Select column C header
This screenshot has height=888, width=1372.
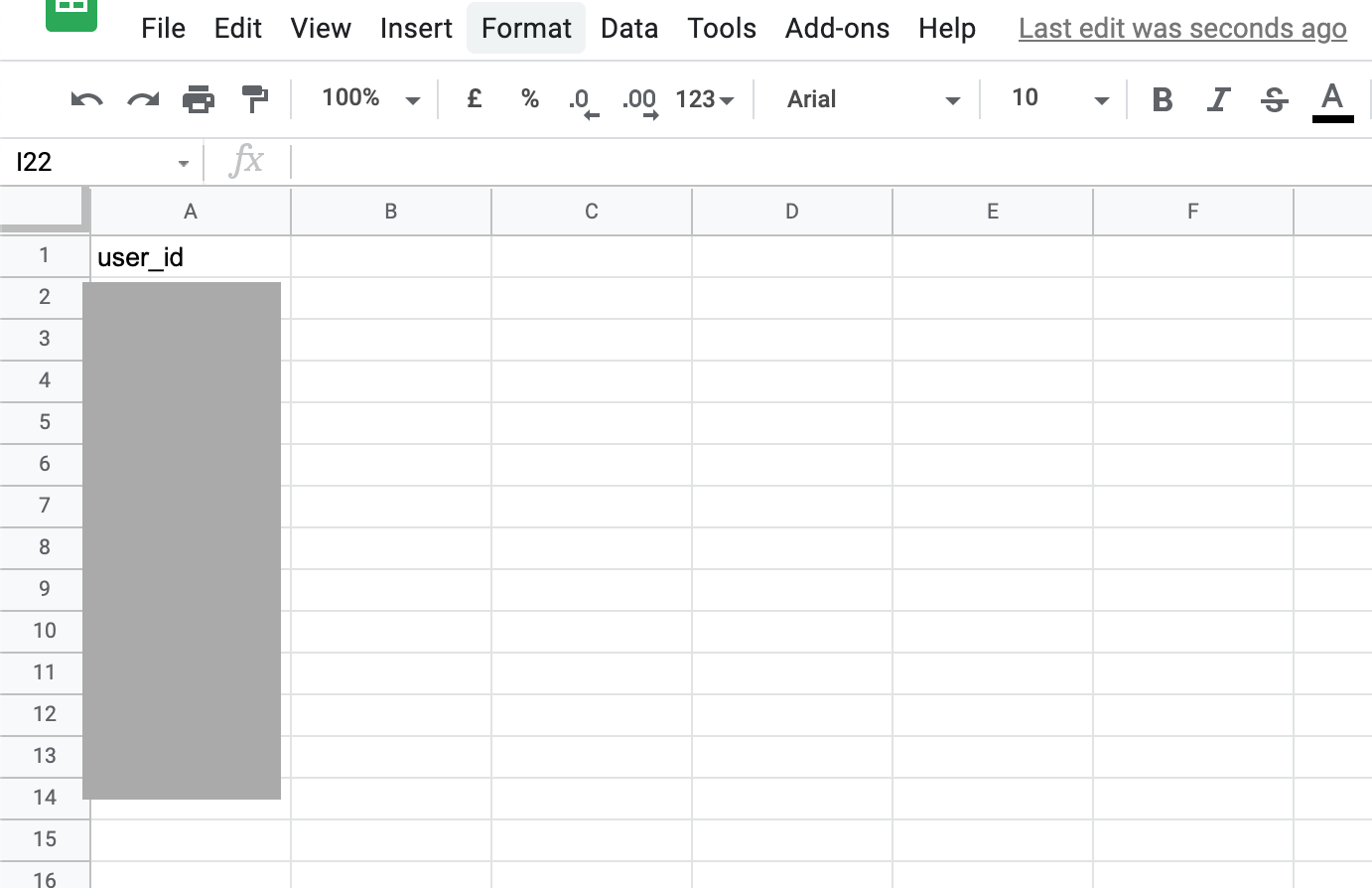[x=592, y=211]
